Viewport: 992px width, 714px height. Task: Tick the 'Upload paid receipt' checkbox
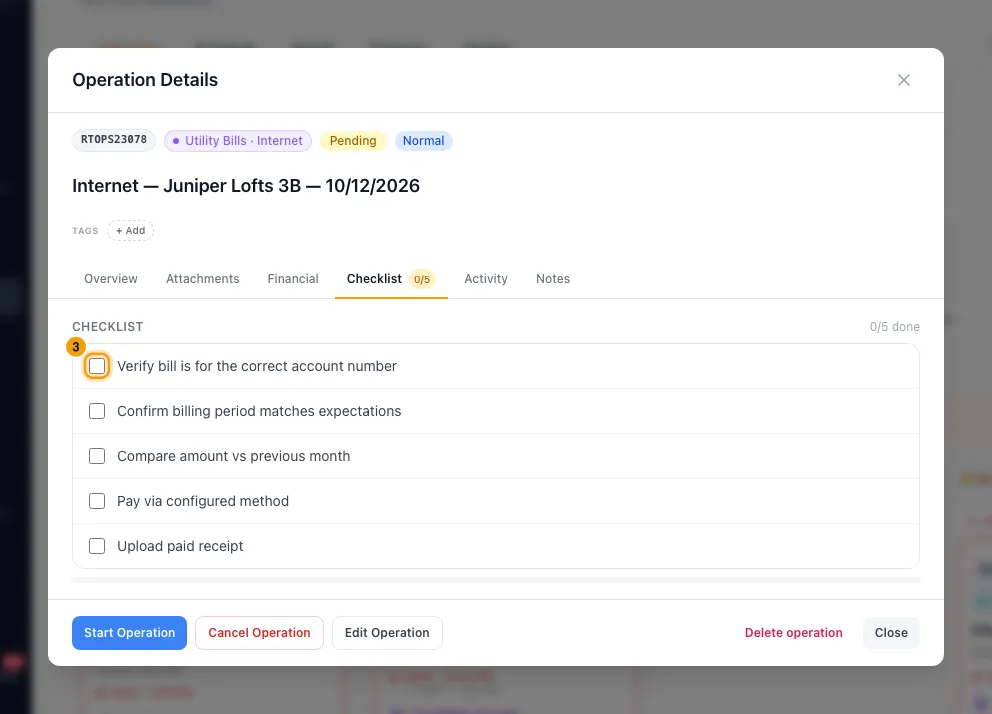point(97,546)
